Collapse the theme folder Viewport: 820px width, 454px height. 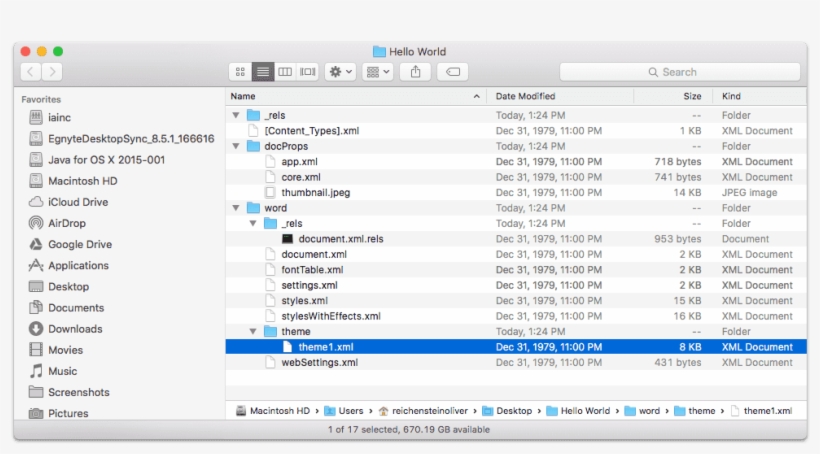coord(253,332)
